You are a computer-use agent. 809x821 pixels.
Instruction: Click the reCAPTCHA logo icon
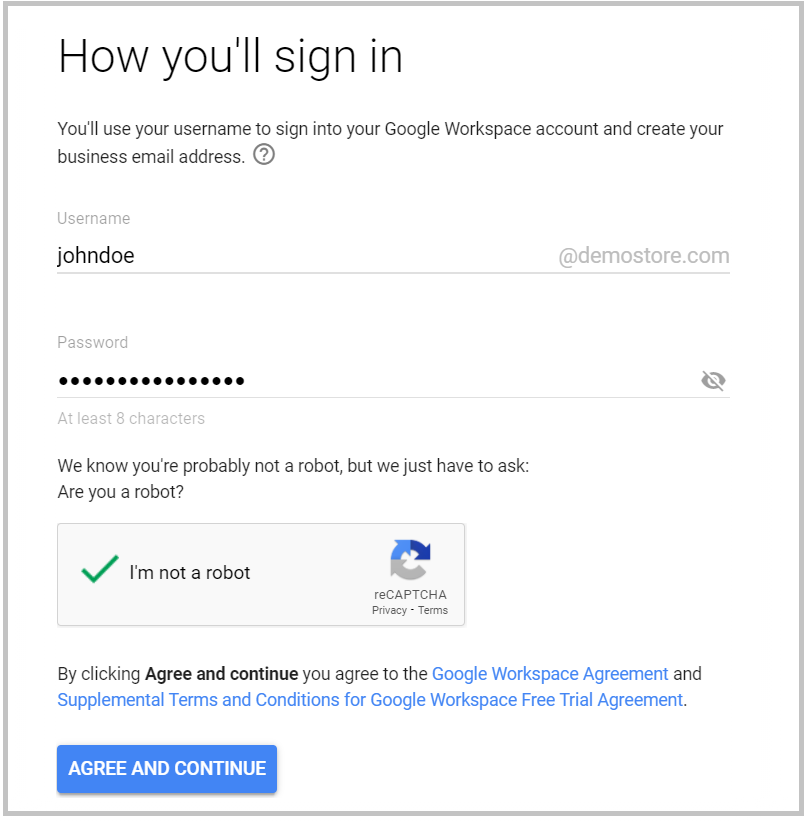[410, 560]
